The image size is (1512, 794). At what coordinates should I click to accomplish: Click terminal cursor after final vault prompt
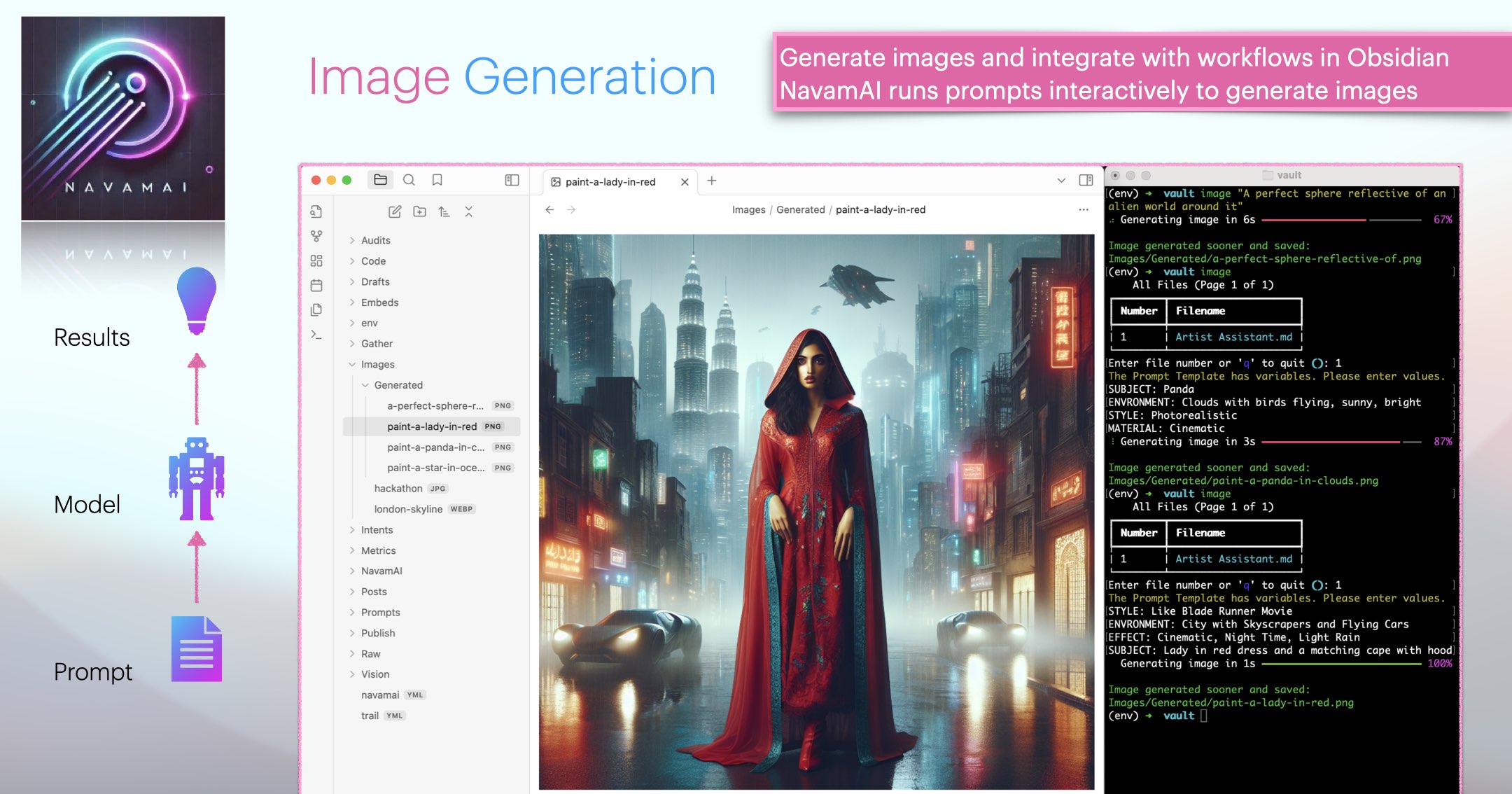pyautogui.click(x=1204, y=716)
